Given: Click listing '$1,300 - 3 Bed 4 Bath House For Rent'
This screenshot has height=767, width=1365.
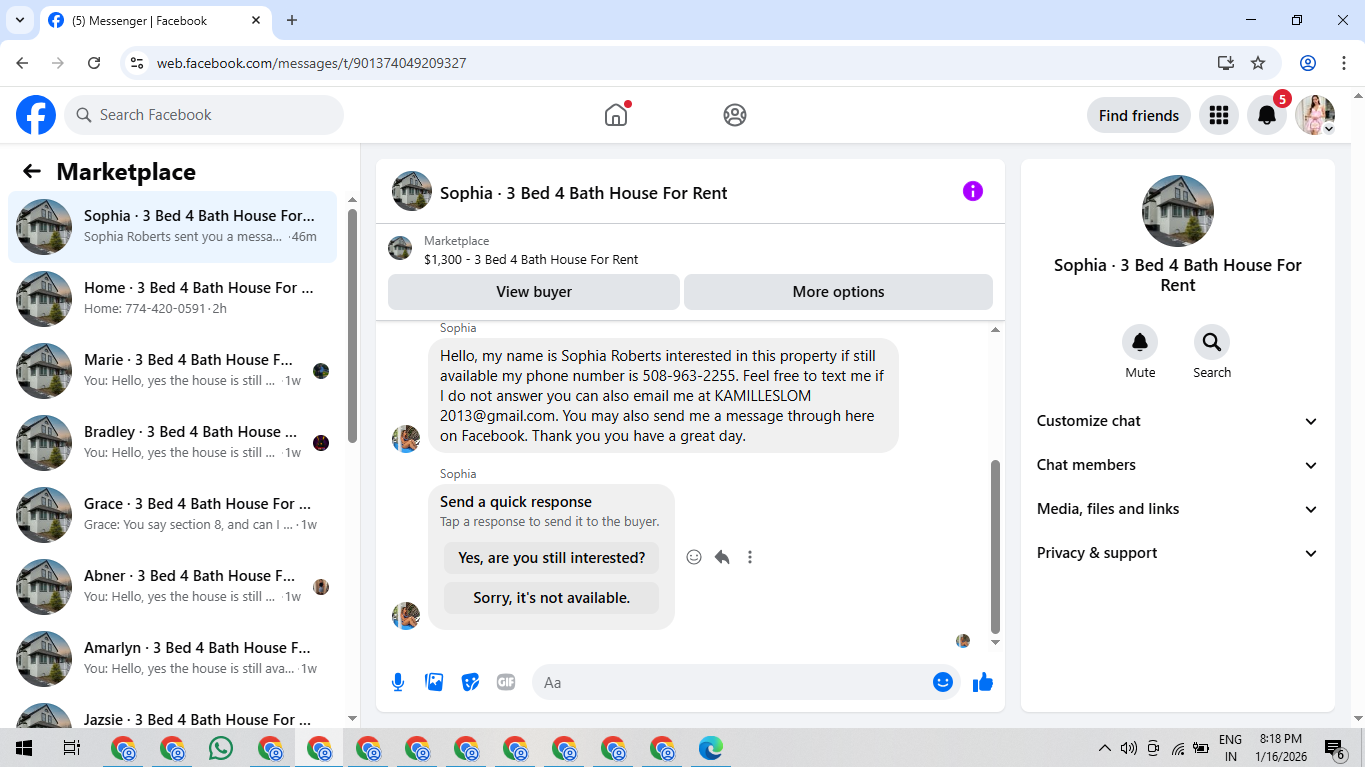Looking at the screenshot, I should 531,259.
